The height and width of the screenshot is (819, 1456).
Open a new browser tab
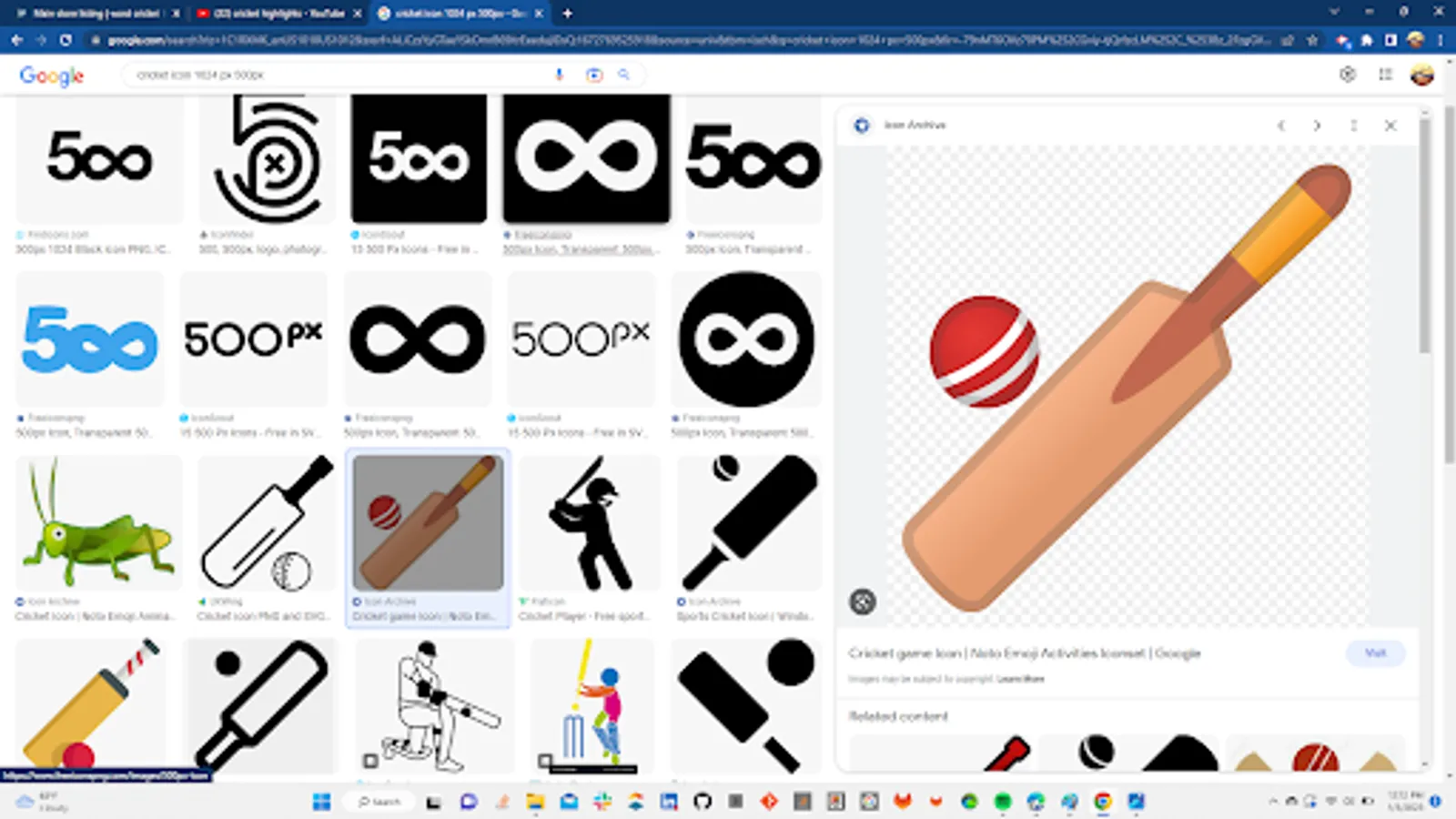567,14
